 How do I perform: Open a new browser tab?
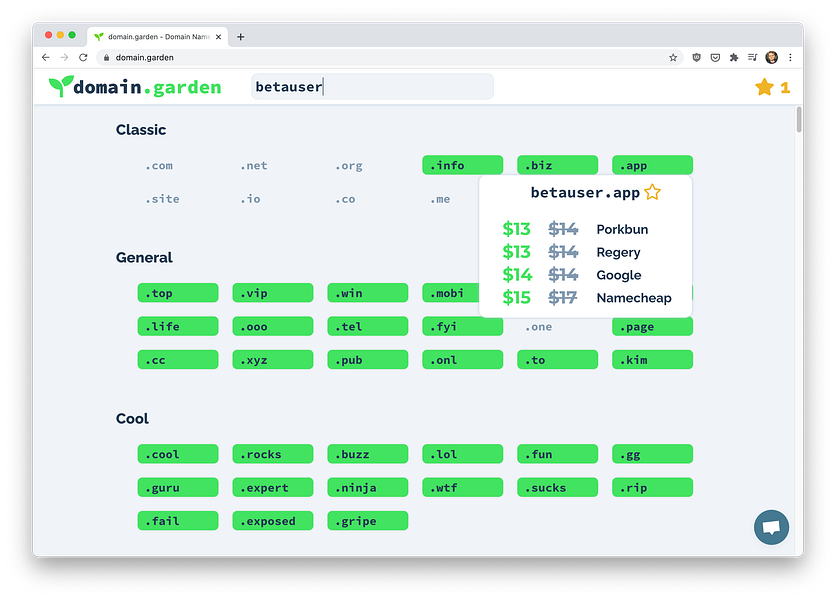(x=240, y=37)
